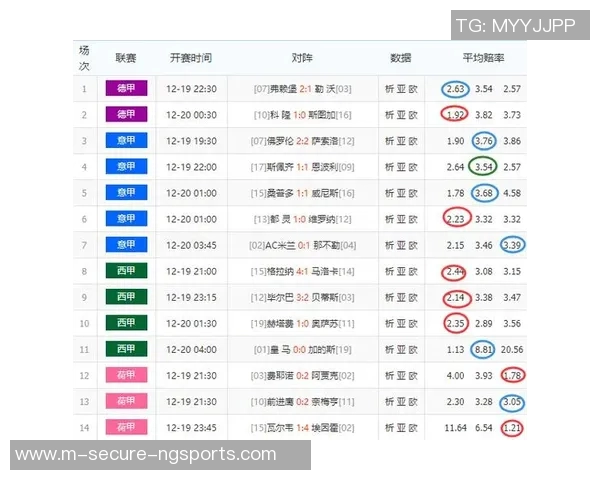This screenshot has width=600, height=480.
Task: Click the 都灵 1:0 维罗纳 match
Action: [302, 219]
